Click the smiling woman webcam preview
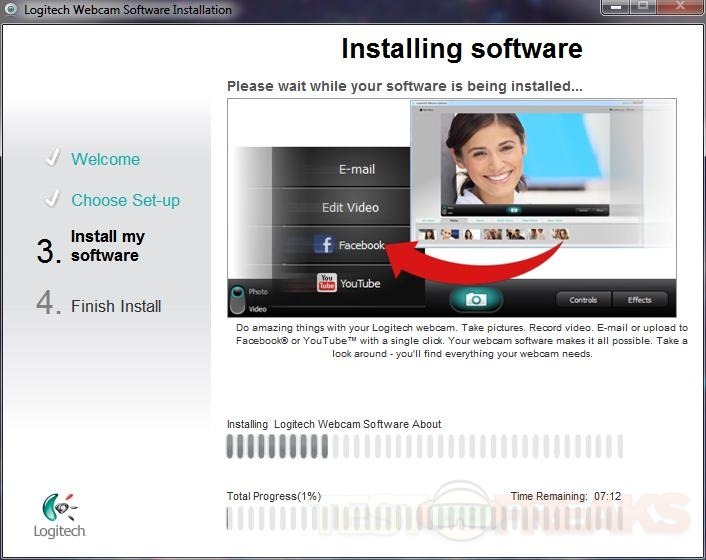 pos(508,158)
